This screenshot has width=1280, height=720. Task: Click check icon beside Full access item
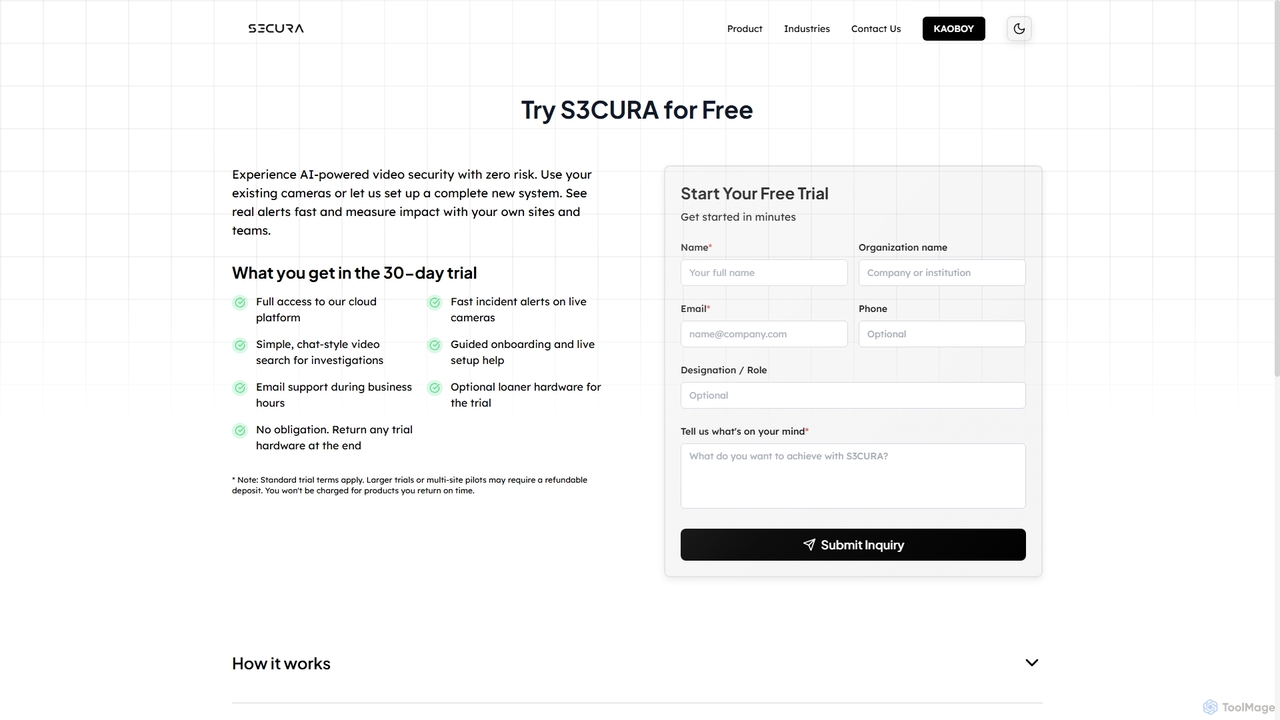pos(240,302)
